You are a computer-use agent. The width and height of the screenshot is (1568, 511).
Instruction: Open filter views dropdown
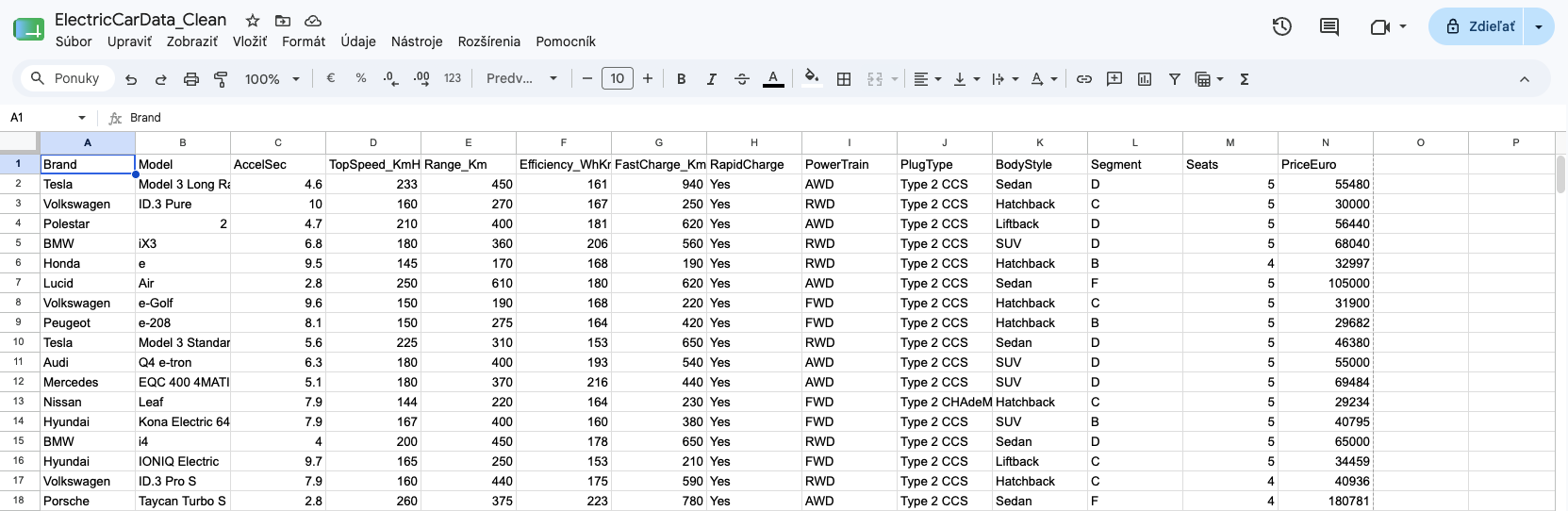point(1210,79)
